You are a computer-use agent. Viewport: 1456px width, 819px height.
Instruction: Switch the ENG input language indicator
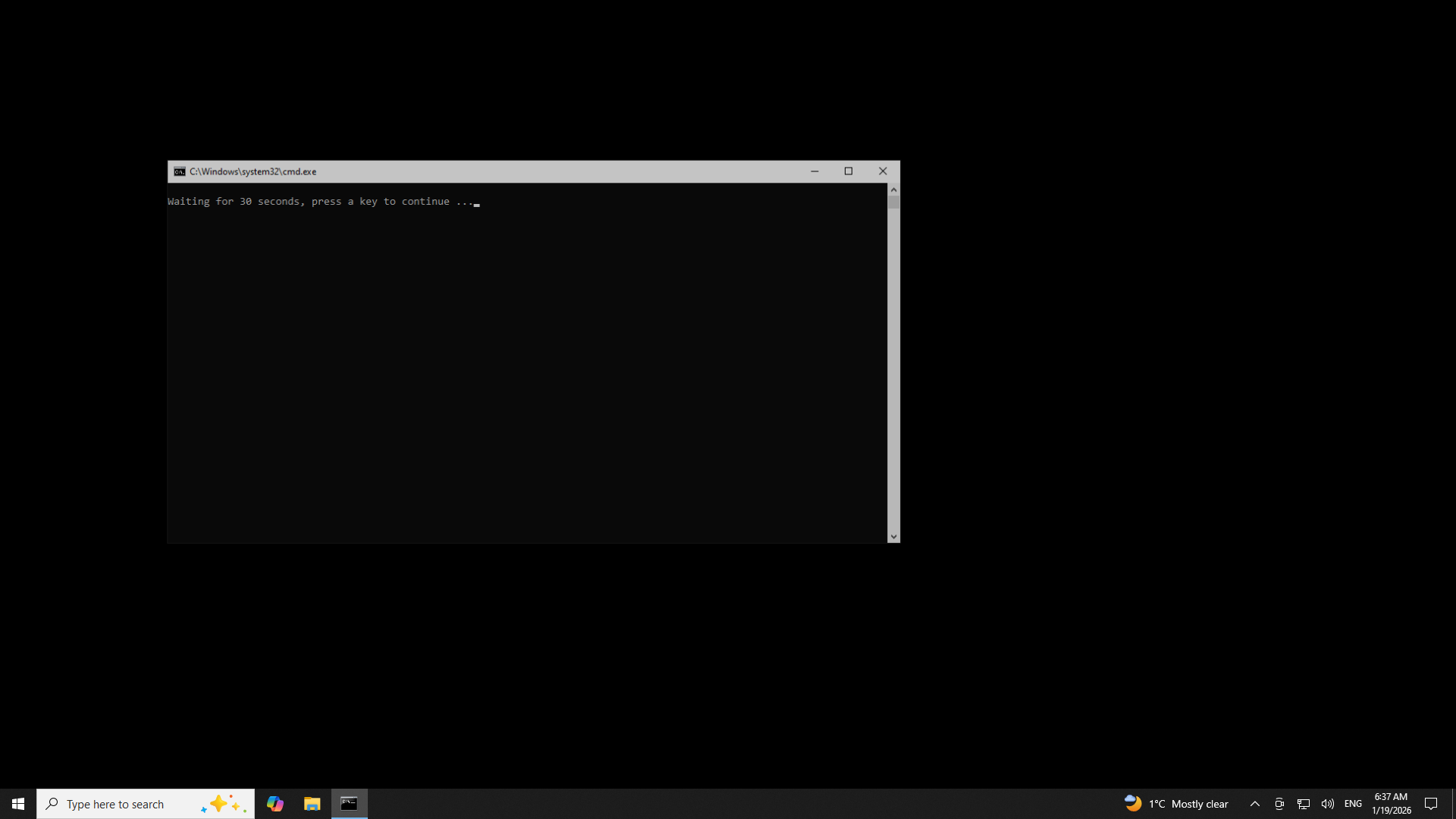pos(1353,804)
